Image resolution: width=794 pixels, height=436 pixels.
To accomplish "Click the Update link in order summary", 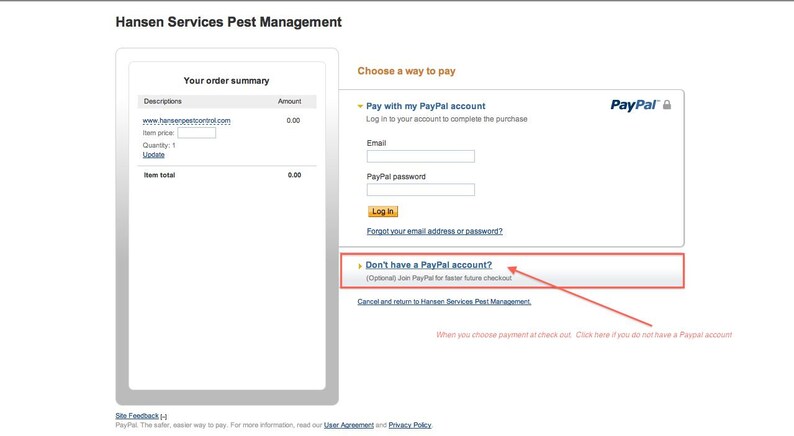I will pos(153,154).
